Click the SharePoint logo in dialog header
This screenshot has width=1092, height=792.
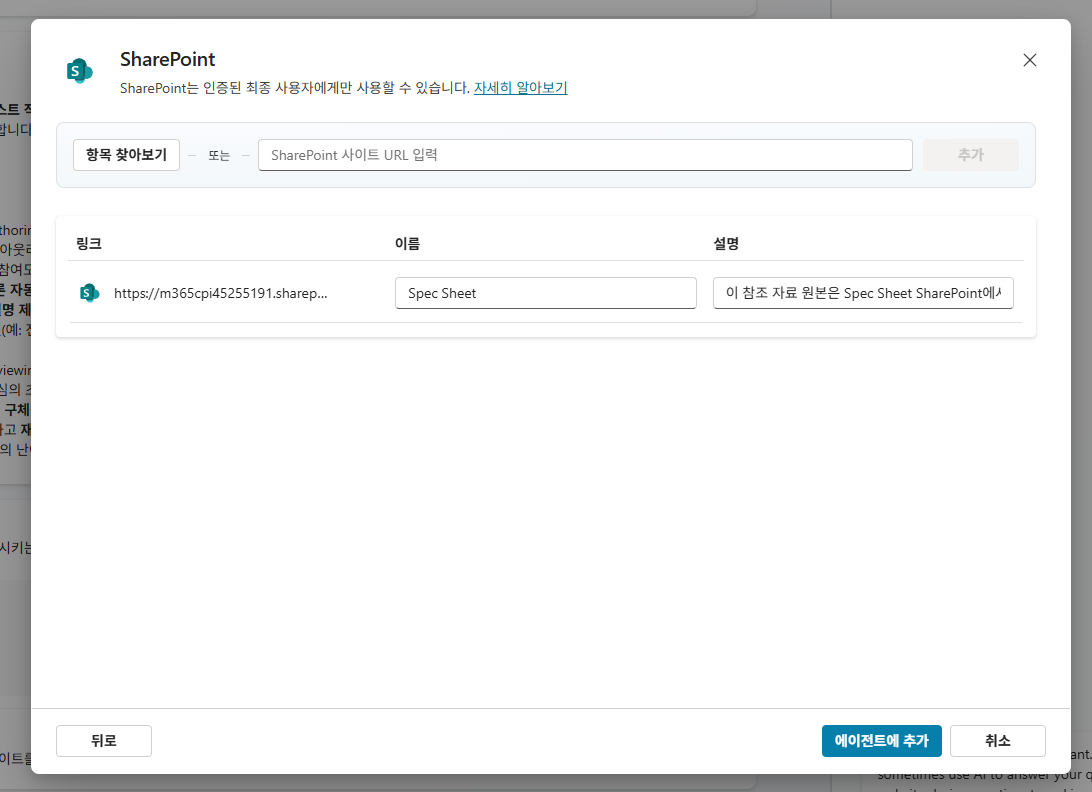pos(79,71)
